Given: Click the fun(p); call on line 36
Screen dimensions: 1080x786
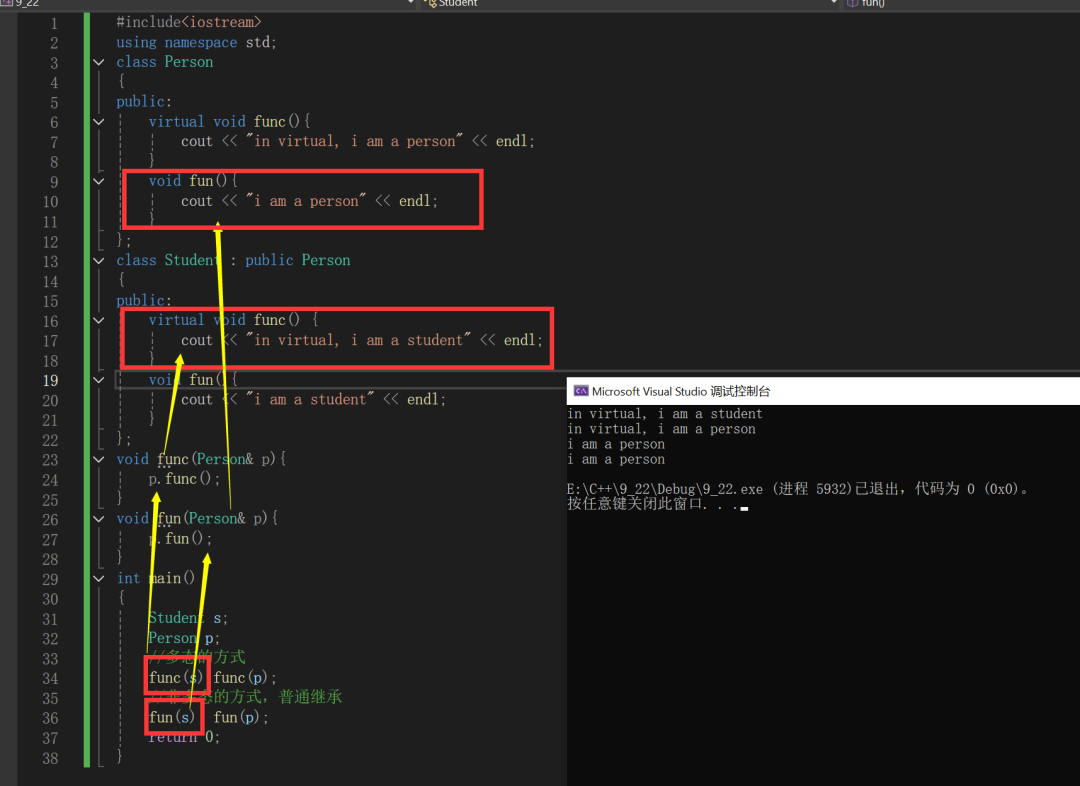Looking at the screenshot, I should pyautogui.click(x=241, y=718).
